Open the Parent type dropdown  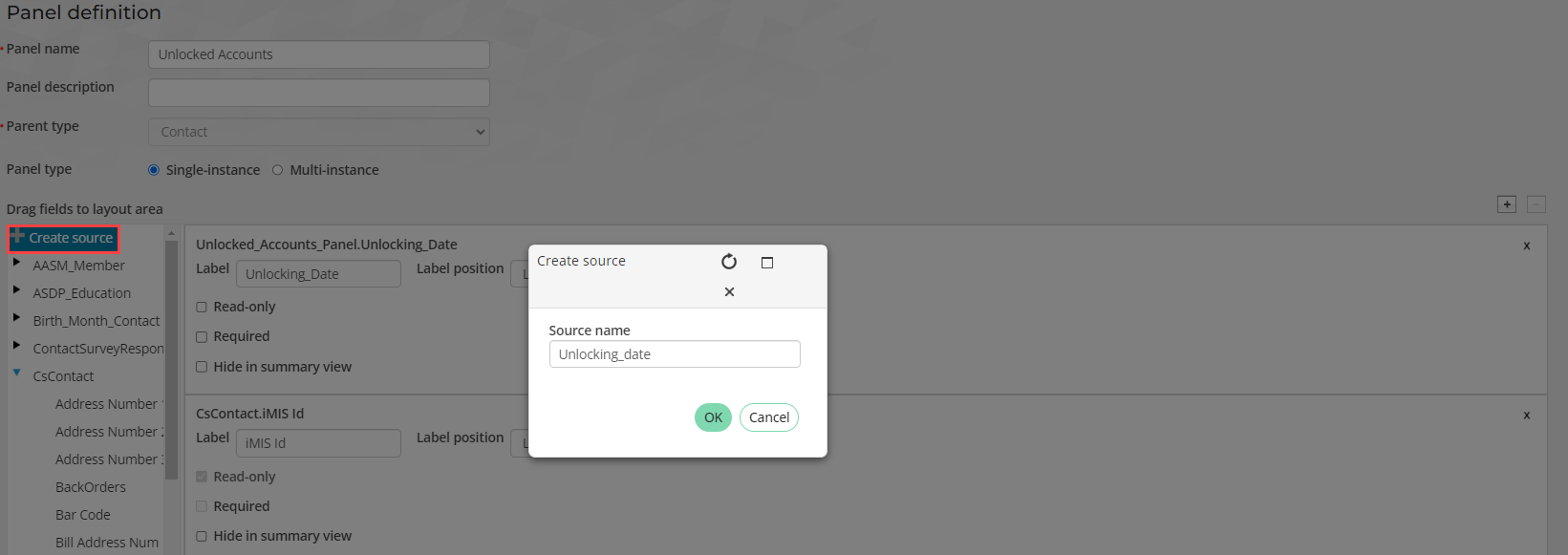click(319, 132)
